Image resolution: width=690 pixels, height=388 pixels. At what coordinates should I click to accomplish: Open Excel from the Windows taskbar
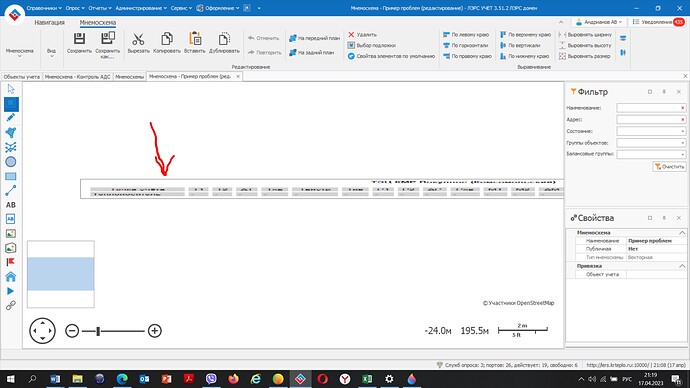[367, 379]
